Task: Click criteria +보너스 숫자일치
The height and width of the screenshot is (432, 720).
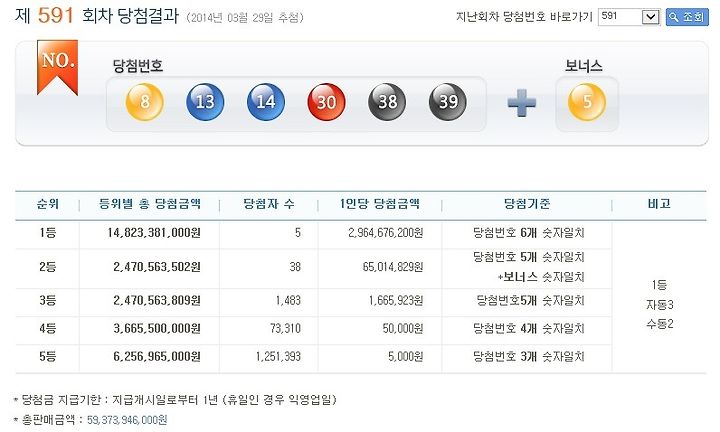Action: (x=541, y=277)
